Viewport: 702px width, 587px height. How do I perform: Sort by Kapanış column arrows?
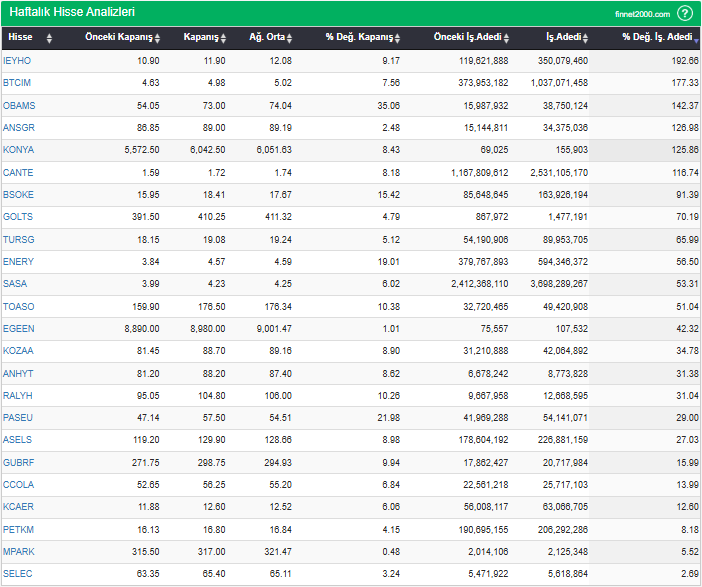(223, 39)
